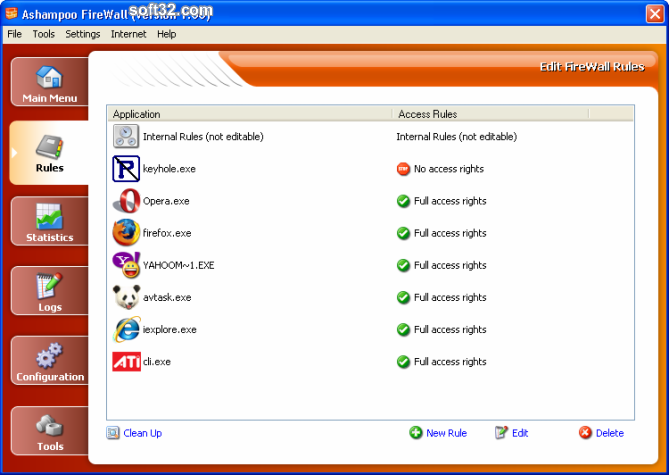Select the Opera.exe row name

tap(166, 201)
